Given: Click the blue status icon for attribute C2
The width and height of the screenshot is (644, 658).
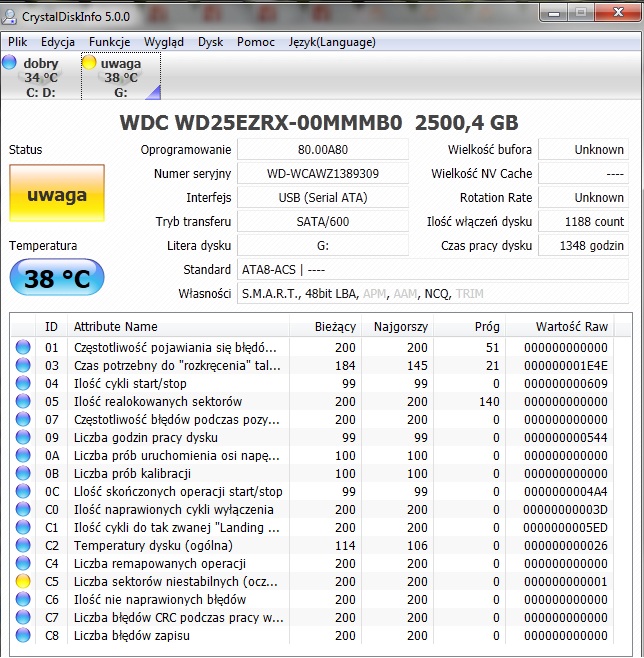Looking at the screenshot, I should tap(23, 546).
